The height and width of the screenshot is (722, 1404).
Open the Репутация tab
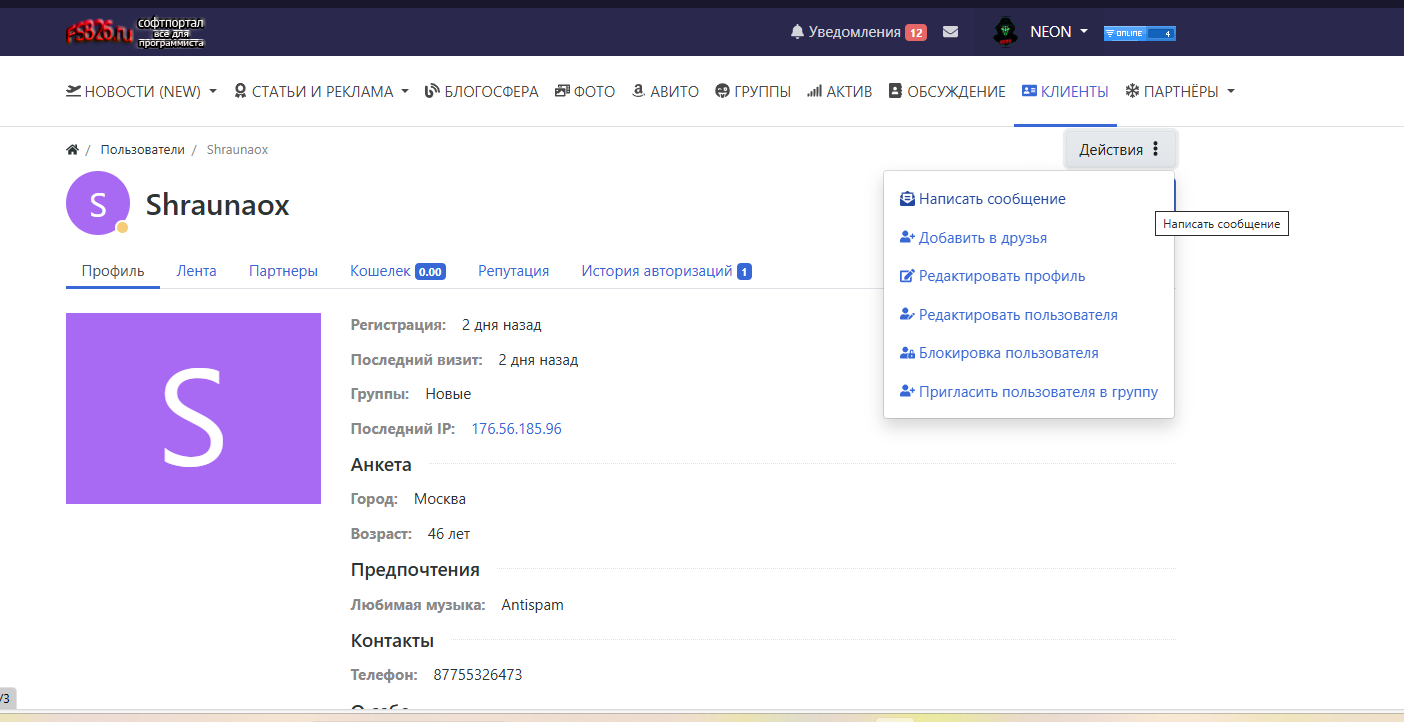514,271
